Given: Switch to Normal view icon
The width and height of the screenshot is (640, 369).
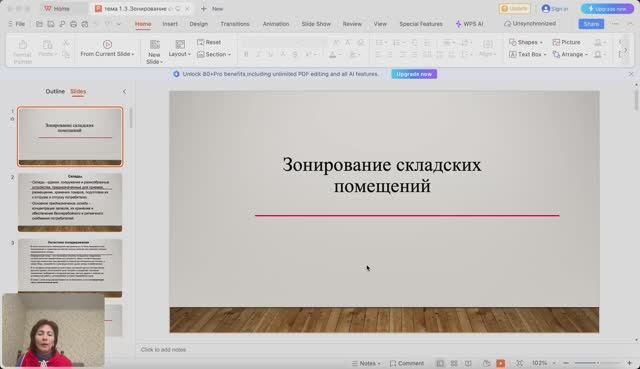Looking at the screenshot, I should 440,363.
